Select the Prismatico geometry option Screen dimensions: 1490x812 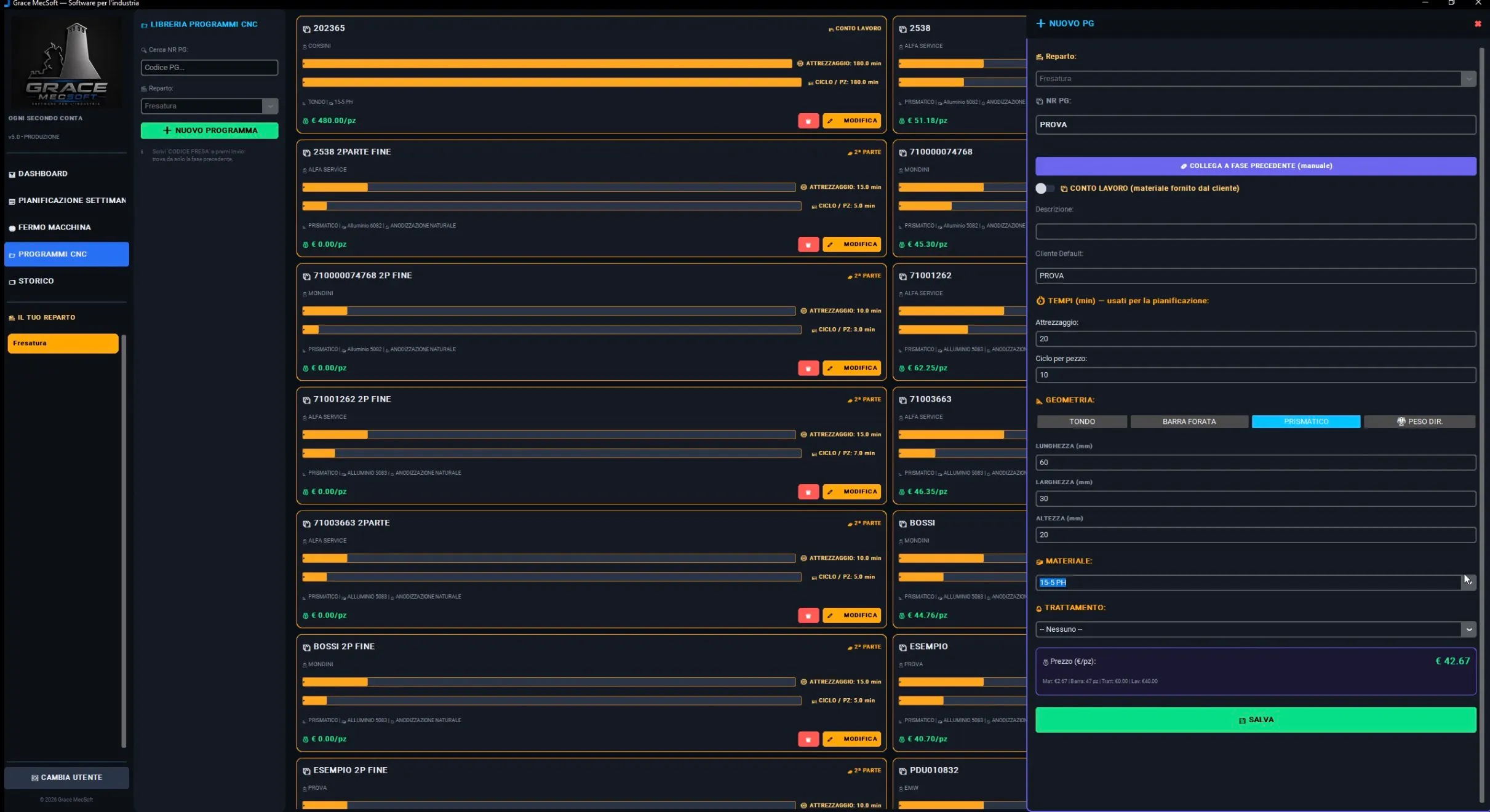(x=1305, y=421)
